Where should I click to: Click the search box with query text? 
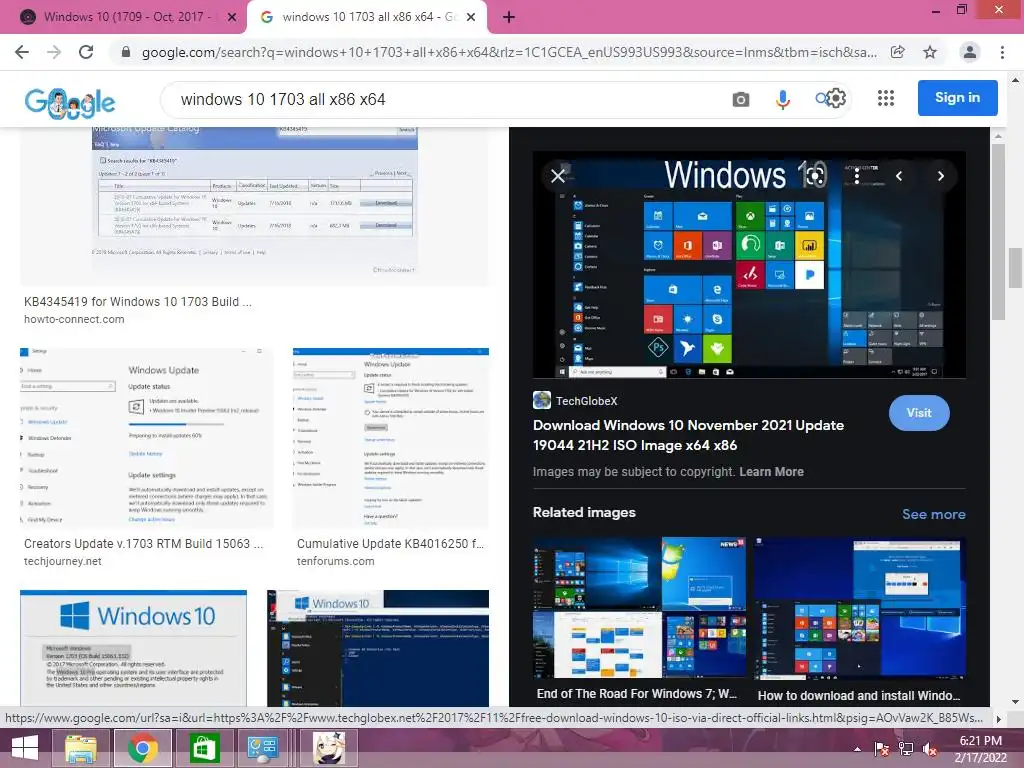444,99
